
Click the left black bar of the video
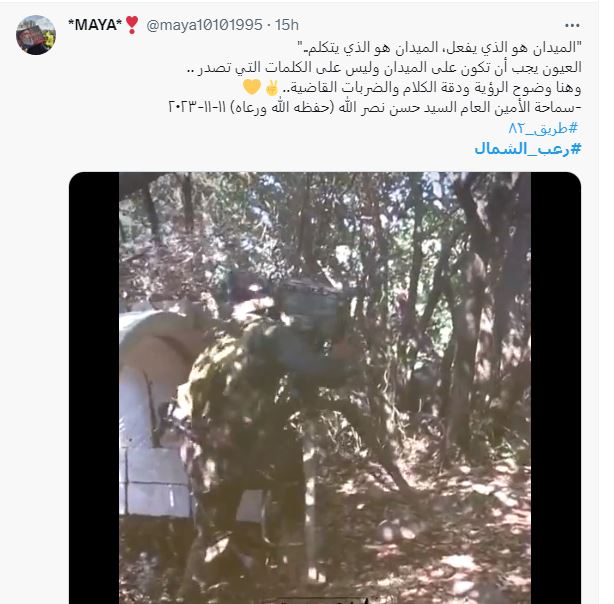coord(94,388)
